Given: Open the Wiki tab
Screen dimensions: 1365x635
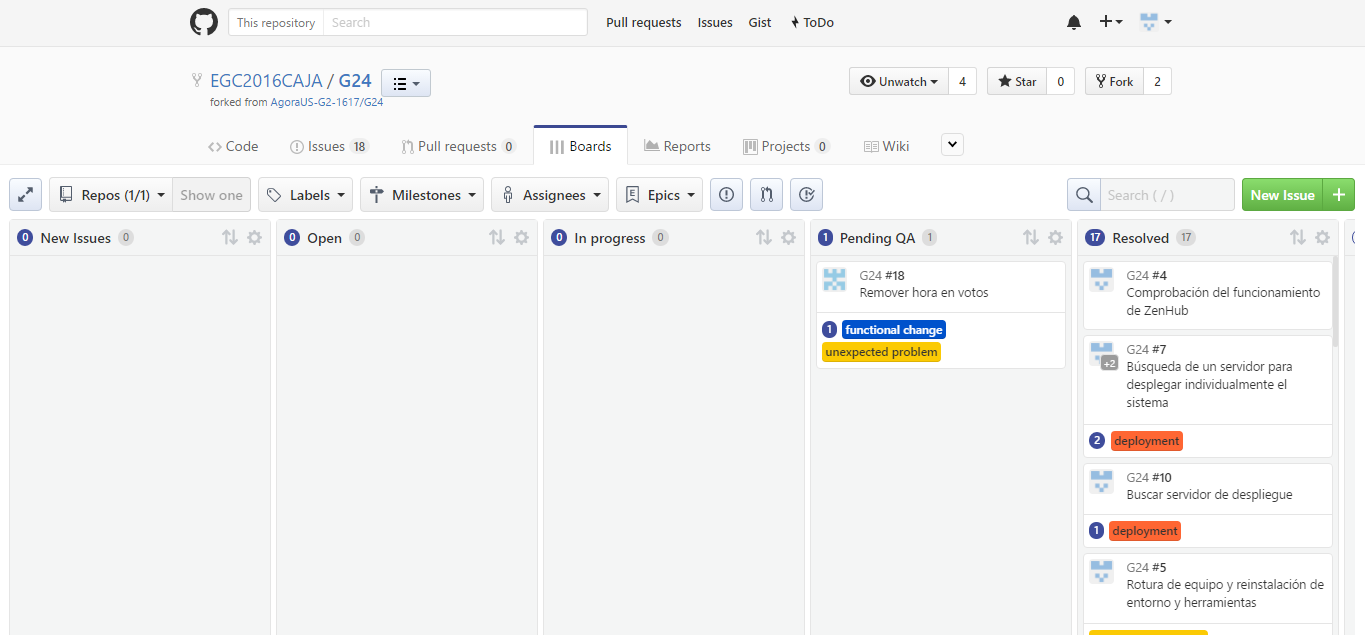Looking at the screenshot, I should click(x=886, y=146).
